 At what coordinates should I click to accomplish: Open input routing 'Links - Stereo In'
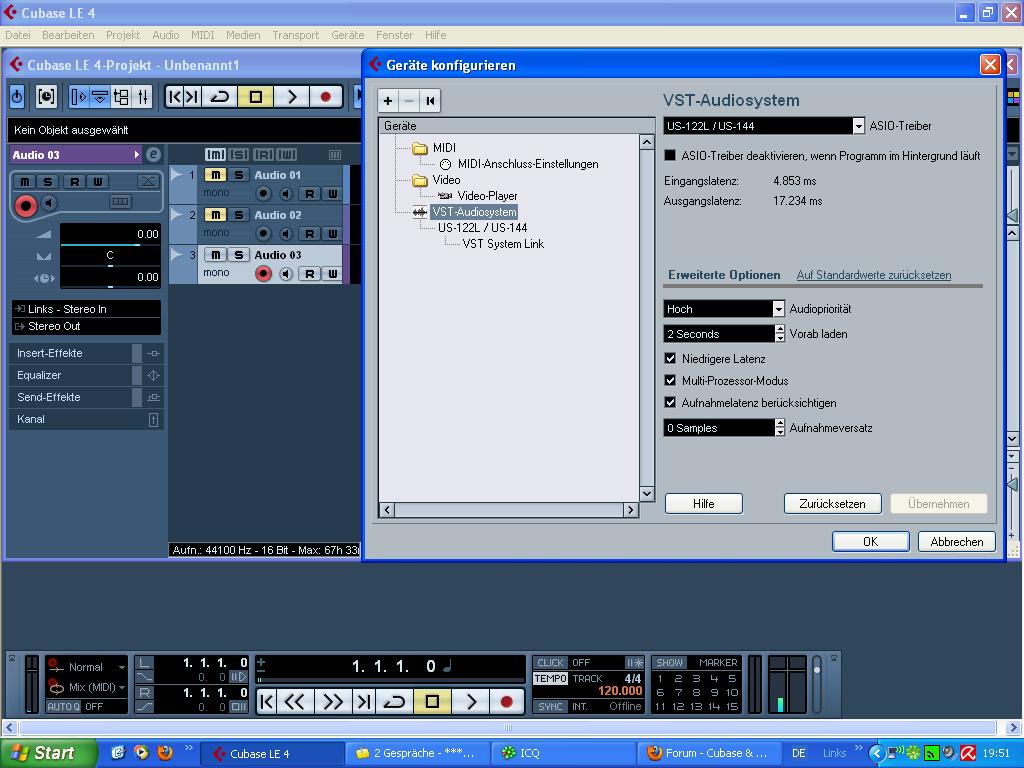[x=86, y=309]
